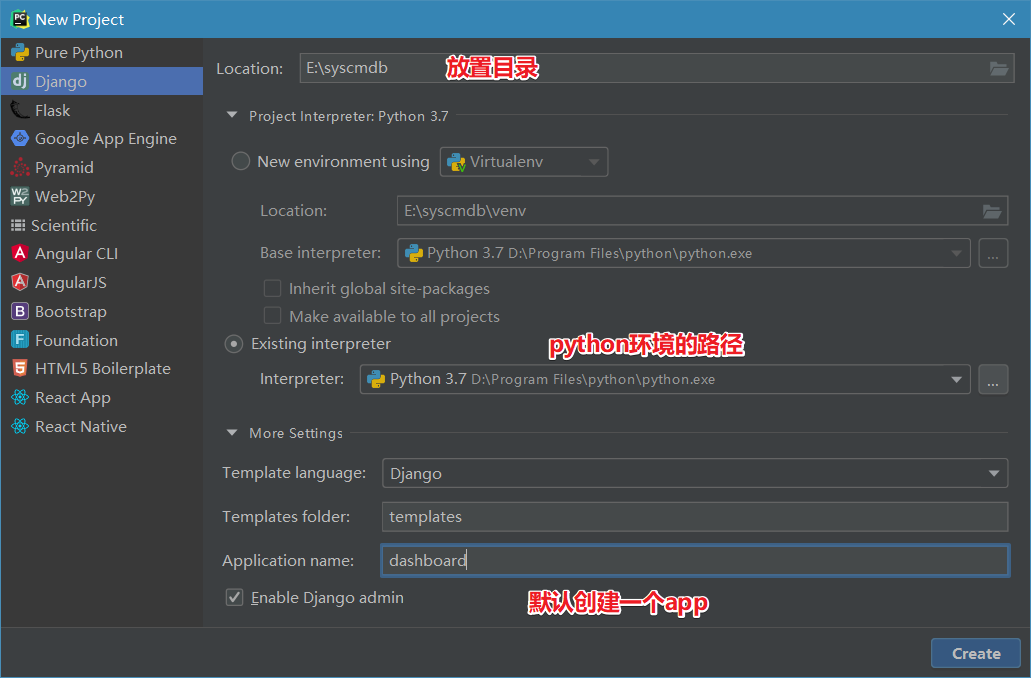Click project Location field E:\syscmdb
The height and width of the screenshot is (678, 1031).
(x=657, y=68)
